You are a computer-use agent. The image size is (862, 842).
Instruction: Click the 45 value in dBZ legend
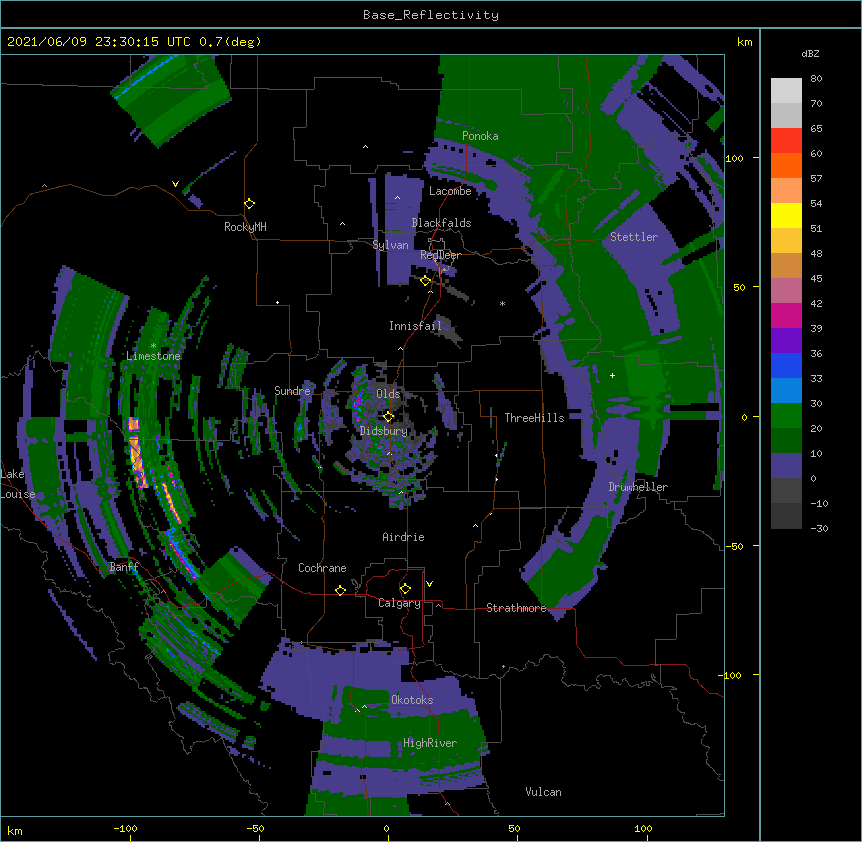pyautogui.click(x=816, y=279)
